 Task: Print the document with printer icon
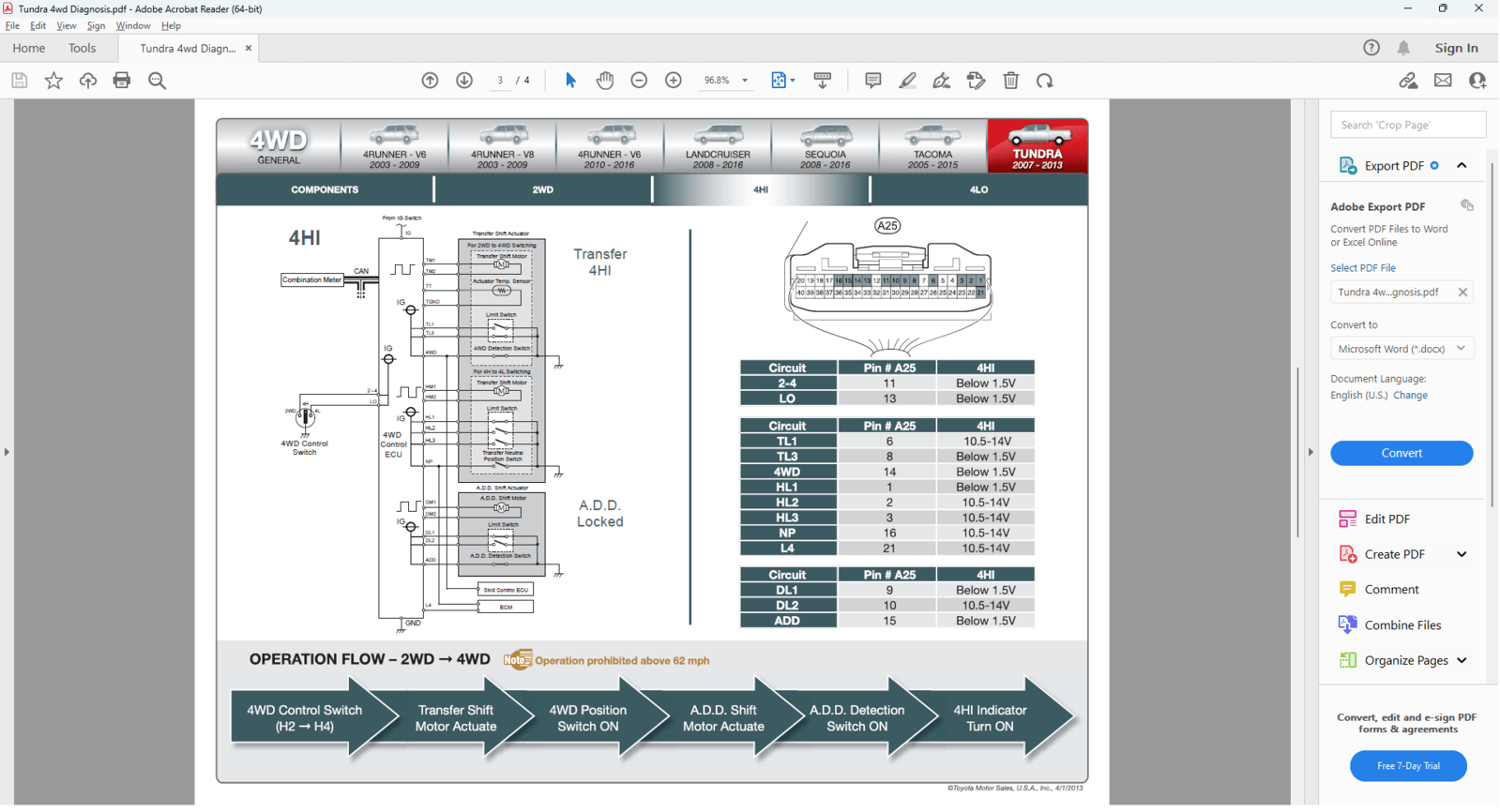pyautogui.click(x=122, y=81)
